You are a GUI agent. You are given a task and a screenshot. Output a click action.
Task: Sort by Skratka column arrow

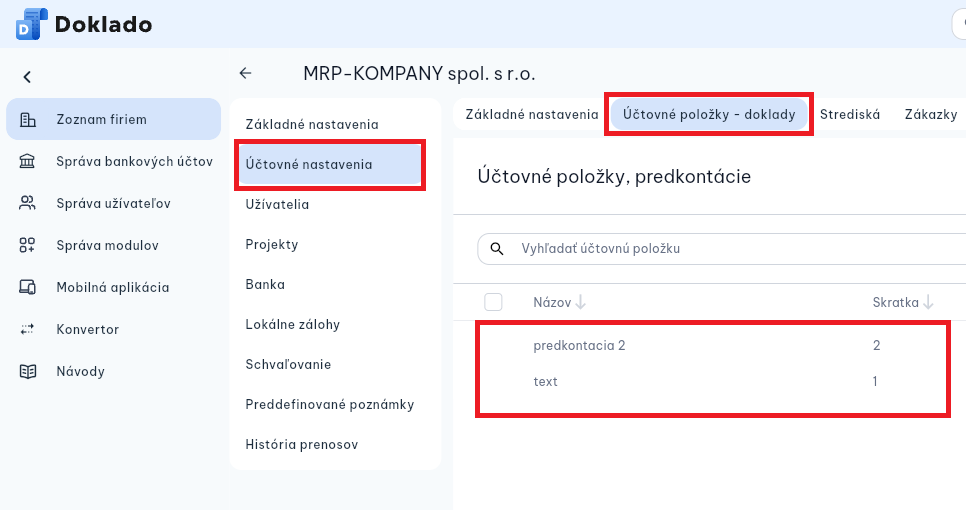point(928,302)
